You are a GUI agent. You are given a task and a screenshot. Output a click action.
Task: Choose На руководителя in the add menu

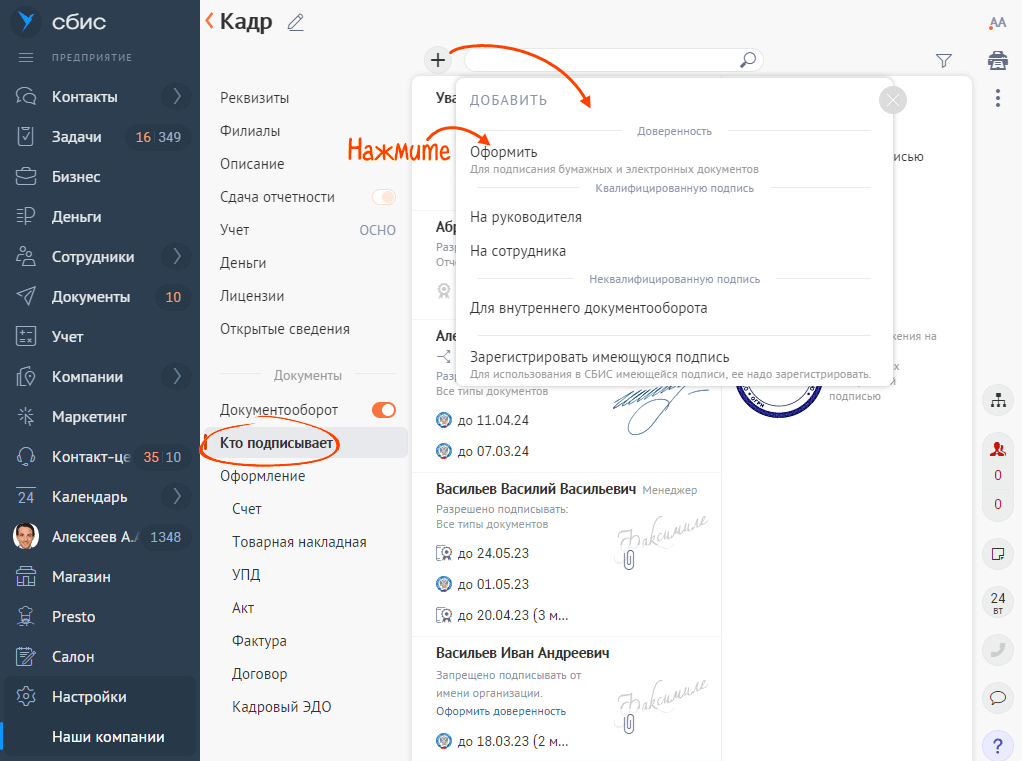pyautogui.click(x=526, y=218)
